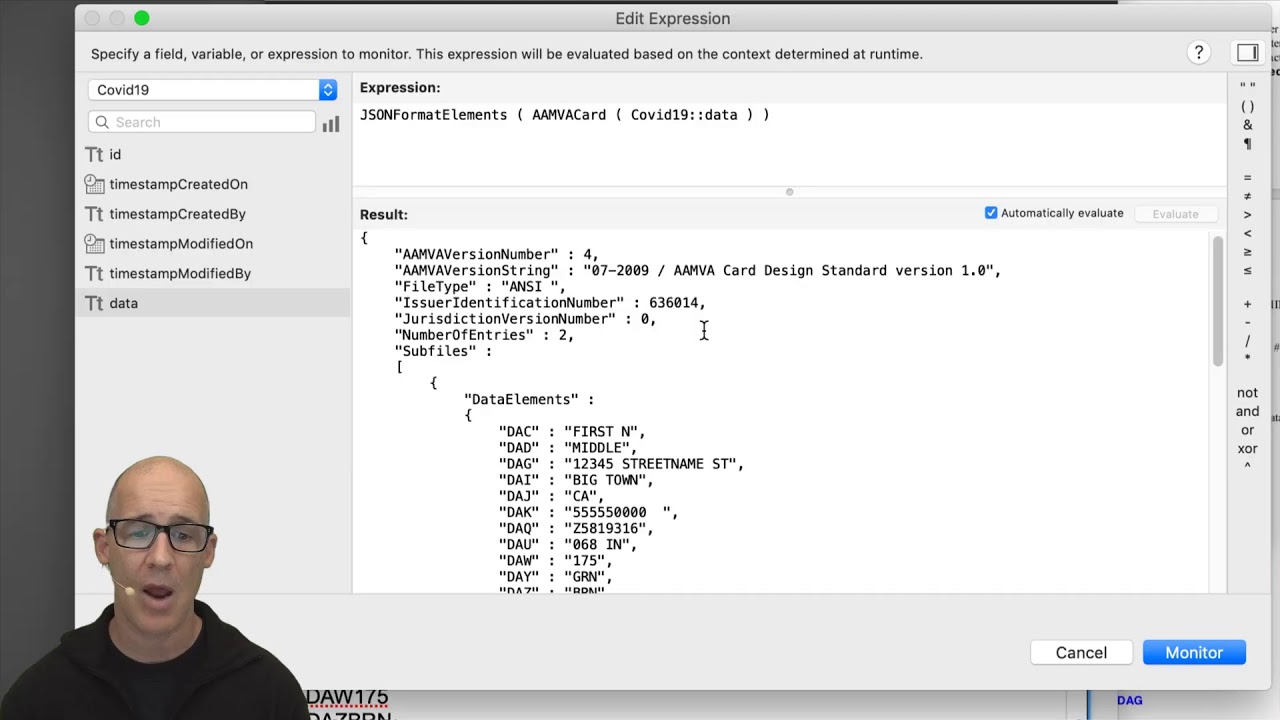Click the search magnifier icon
Image resolution: width=1280 pixels, height=720 pixels.
102,122
